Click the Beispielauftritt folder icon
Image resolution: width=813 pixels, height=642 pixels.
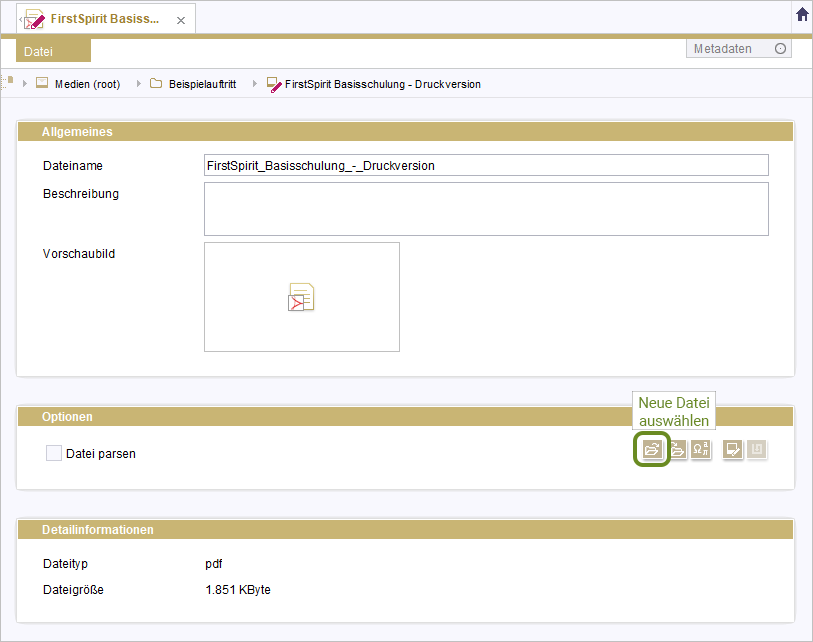(x=156, y=83)
